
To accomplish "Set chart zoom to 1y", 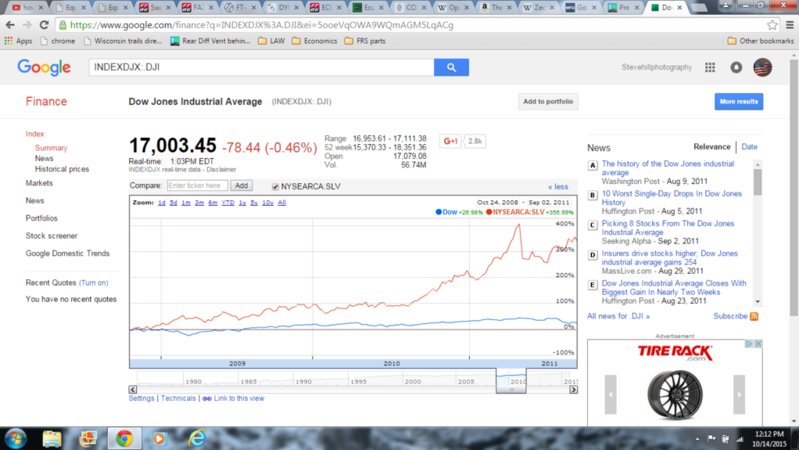I will tap(242, 203).
